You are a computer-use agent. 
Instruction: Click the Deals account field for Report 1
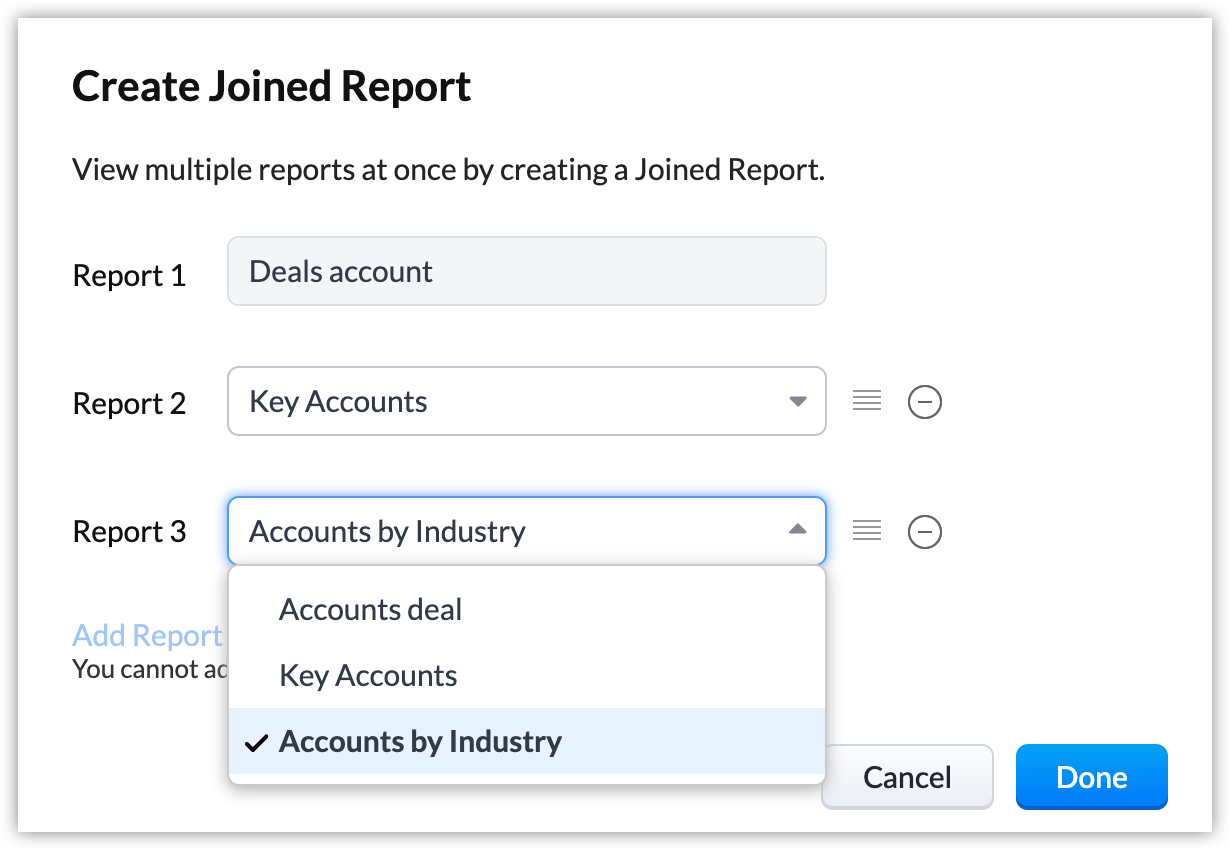[x=526, y=272]
